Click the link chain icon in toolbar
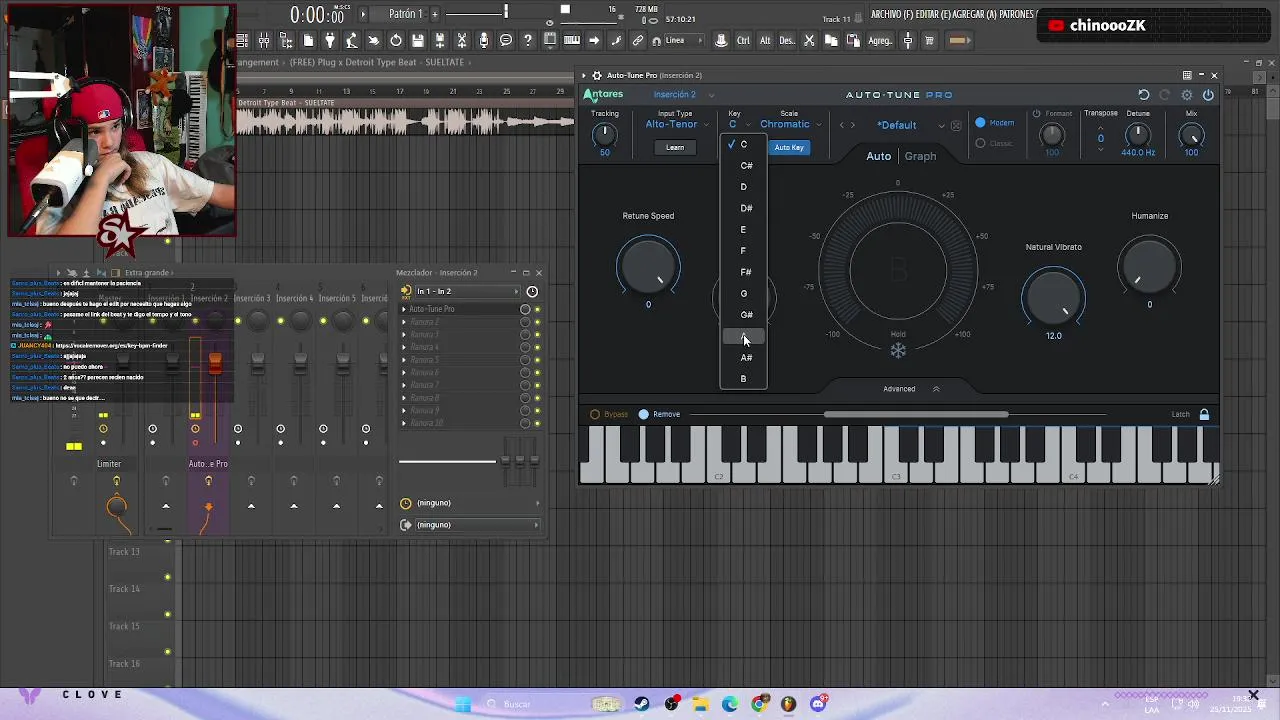This screenshot has height=720, width=1280. tap(638, 40)
